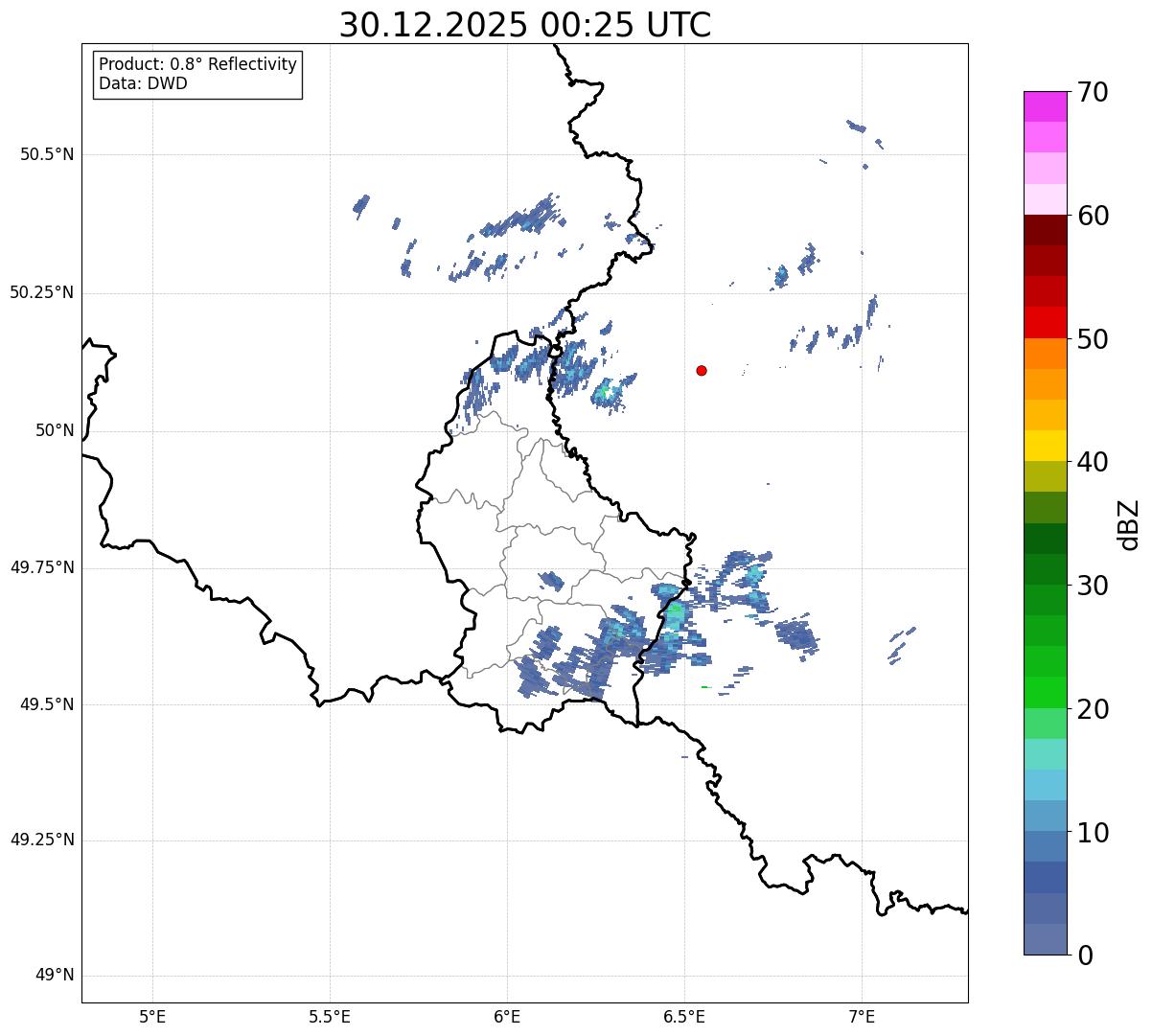Viewport: 1152px width, 1036px height.
Task: Select the slate-blue bottom colorbar segment
Action: pyautogui.click(x=1045, y=939)
